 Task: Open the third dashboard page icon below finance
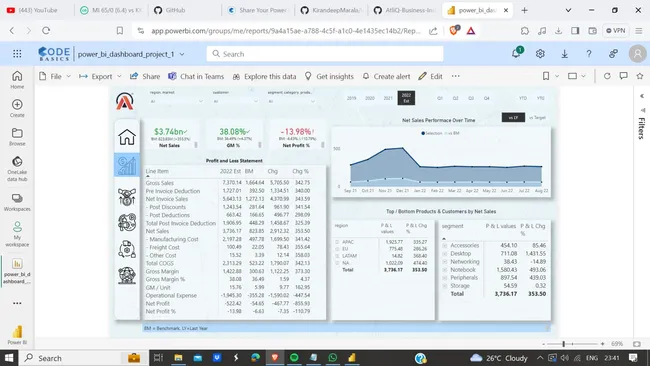tap(127, 196)
